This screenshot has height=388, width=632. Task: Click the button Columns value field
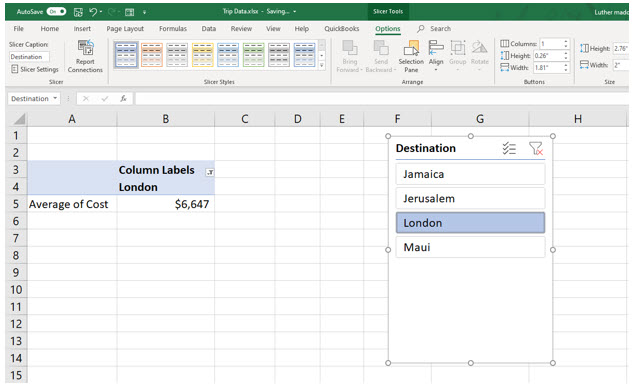pyautogui.click(x=551, y=44)
